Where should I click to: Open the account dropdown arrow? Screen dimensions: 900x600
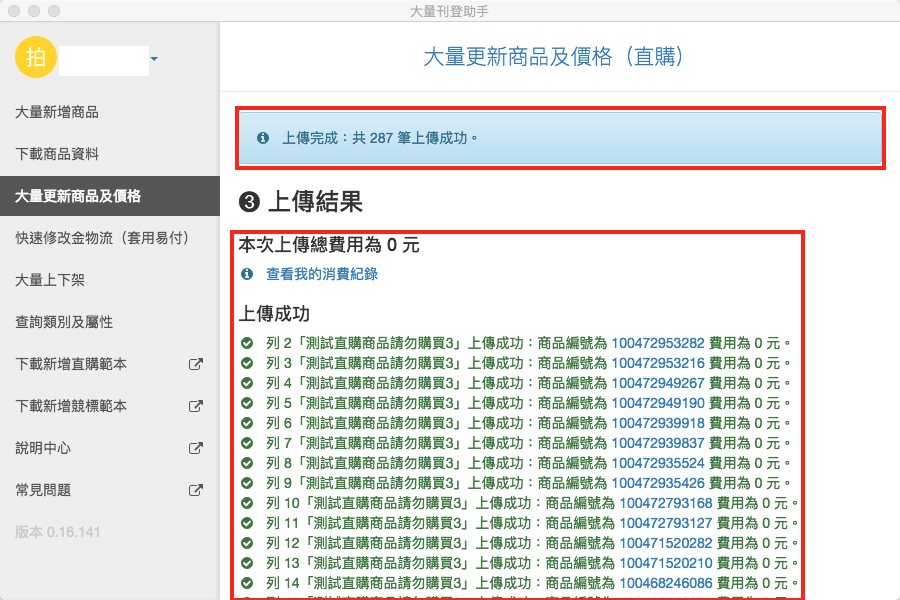coord(154,60)
